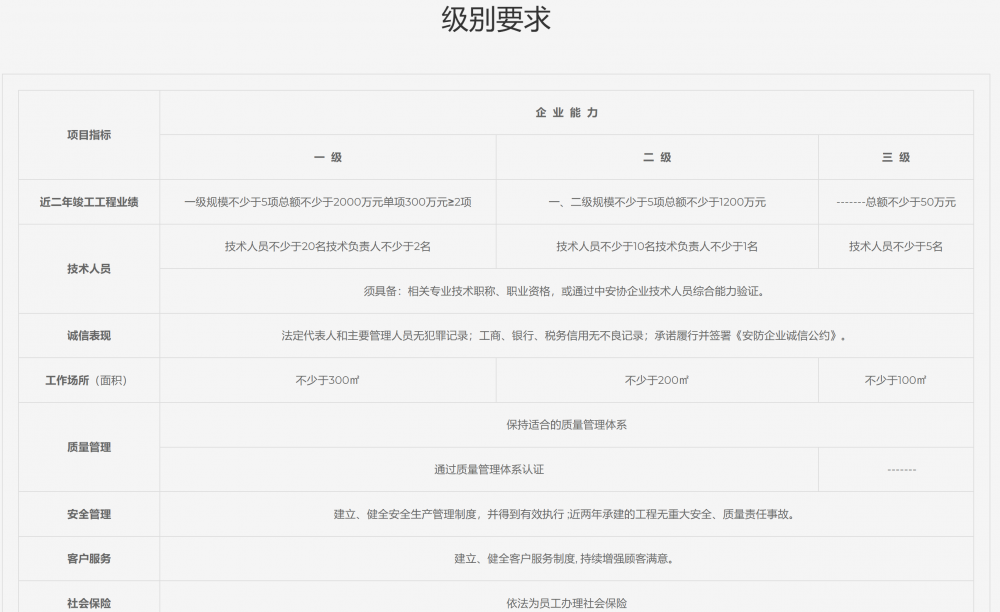Click the cell mentioning 总额不少于1200万元
This screenshot has height=612, width=1000.
click(657, 202)
